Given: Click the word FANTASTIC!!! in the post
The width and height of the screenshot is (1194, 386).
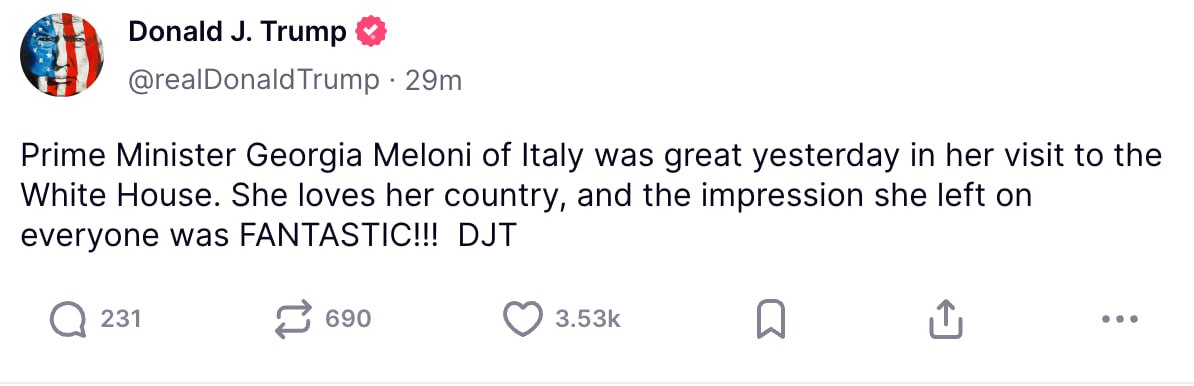Looking at the screenshot, I should pos(339,236).
